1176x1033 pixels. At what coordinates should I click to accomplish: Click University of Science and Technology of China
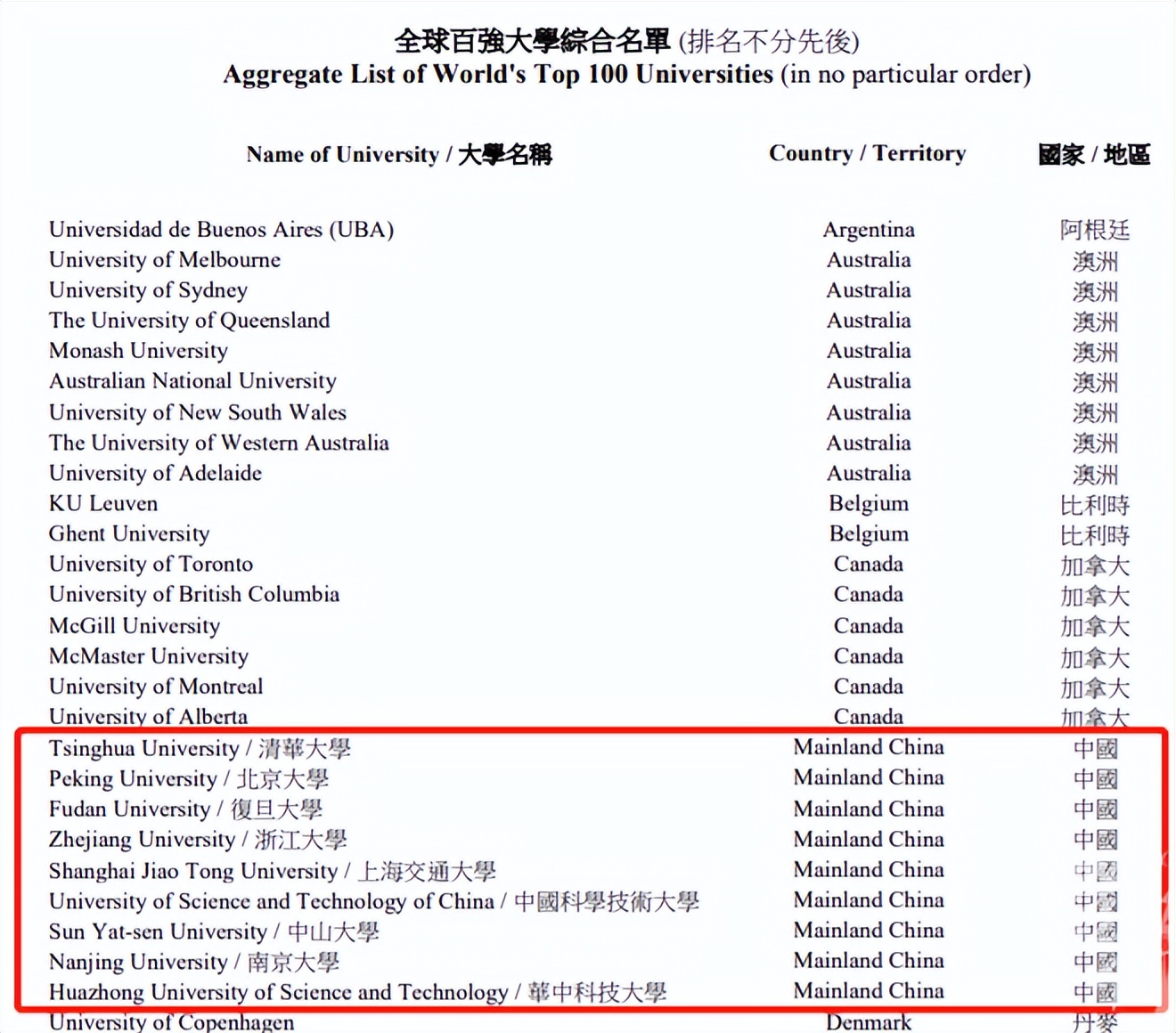373,900
